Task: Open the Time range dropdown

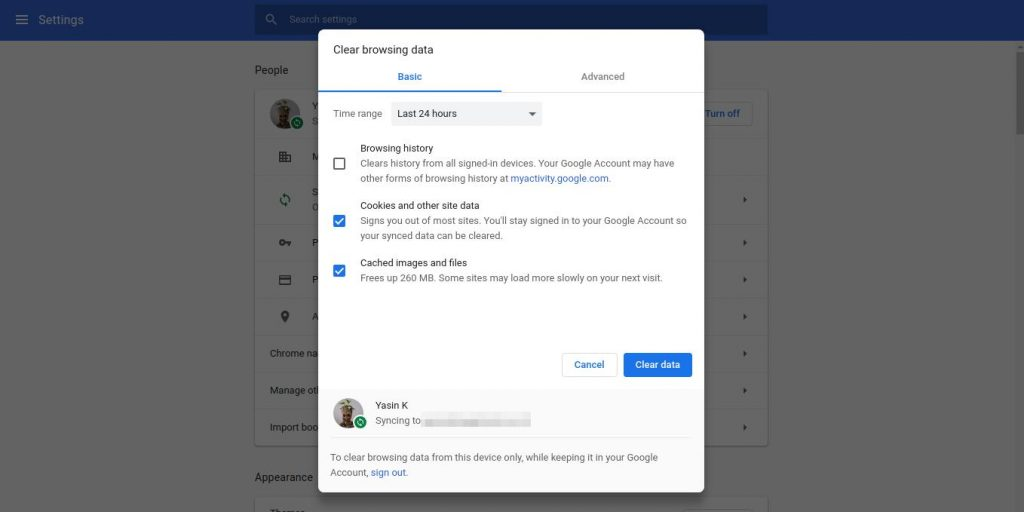Action: point(466,114)
